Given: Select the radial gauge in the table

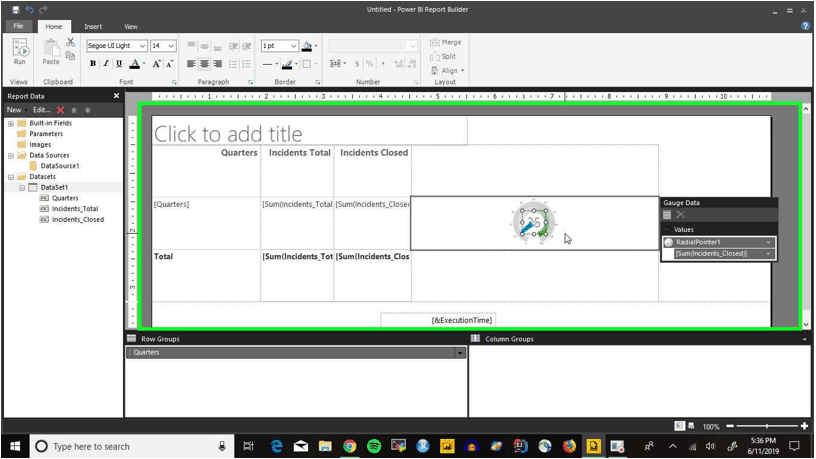Looking at the screenshot, I should point(534,223).
